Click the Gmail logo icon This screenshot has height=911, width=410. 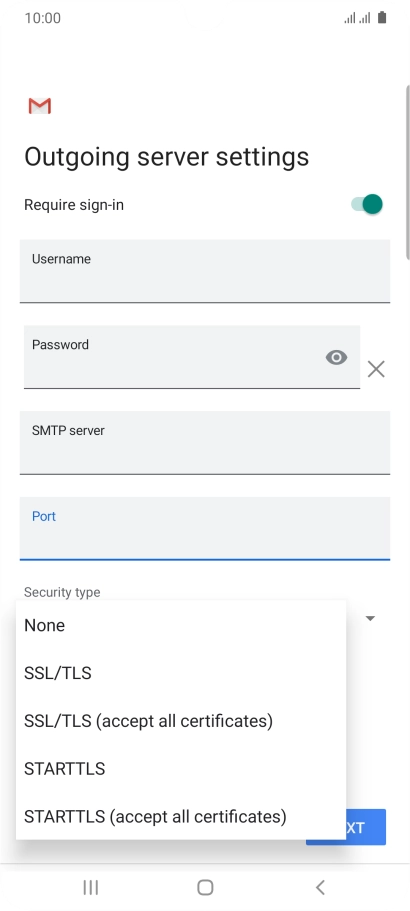39,106
